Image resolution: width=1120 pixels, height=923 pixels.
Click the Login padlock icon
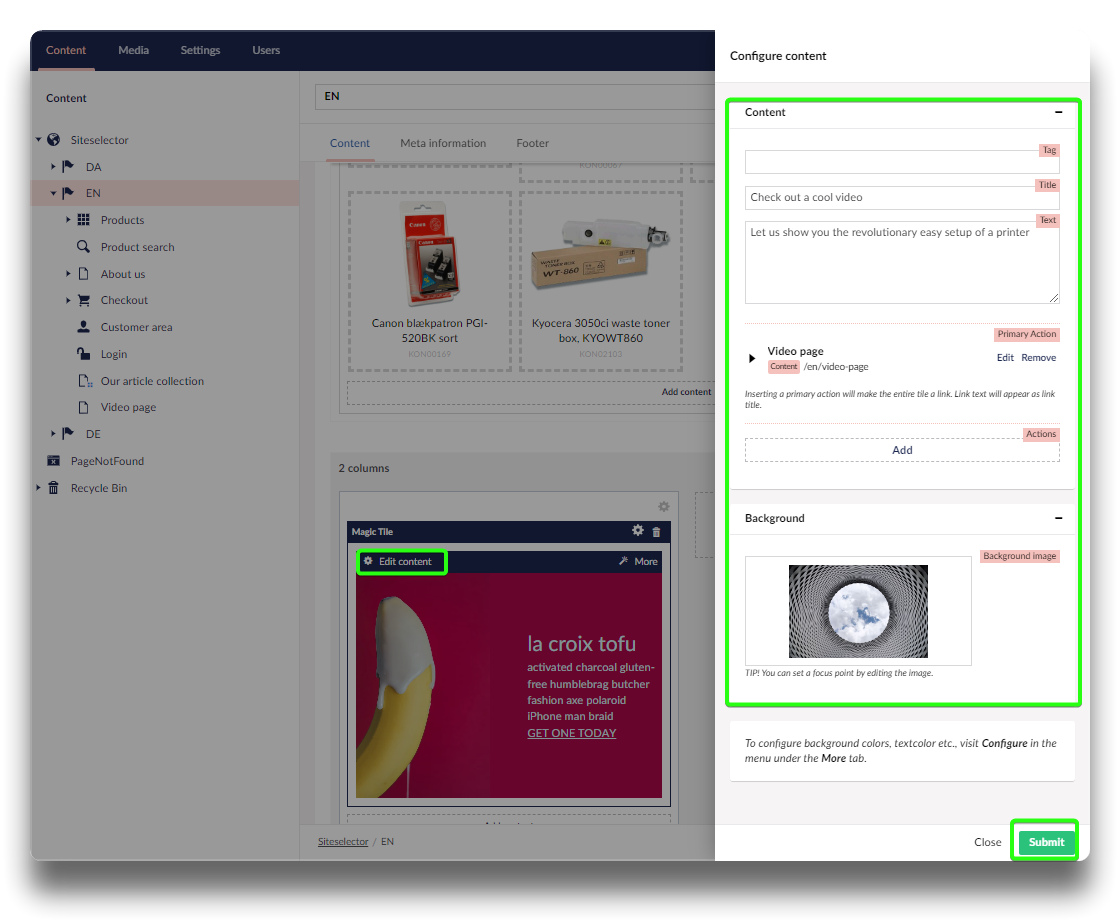point(84,354)
